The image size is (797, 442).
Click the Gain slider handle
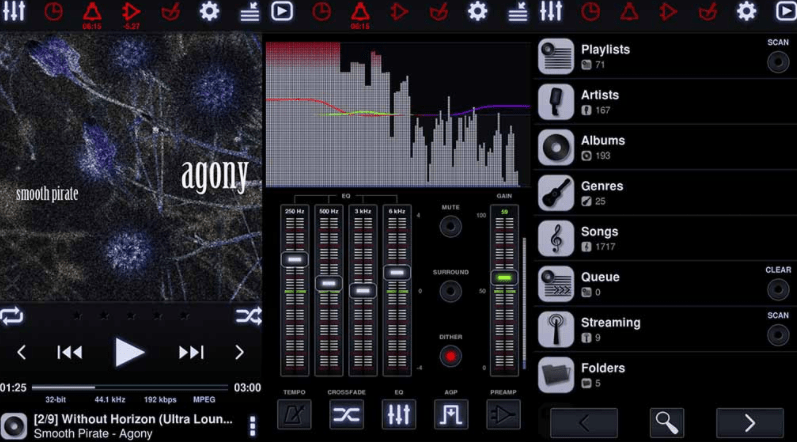point(504,278)
